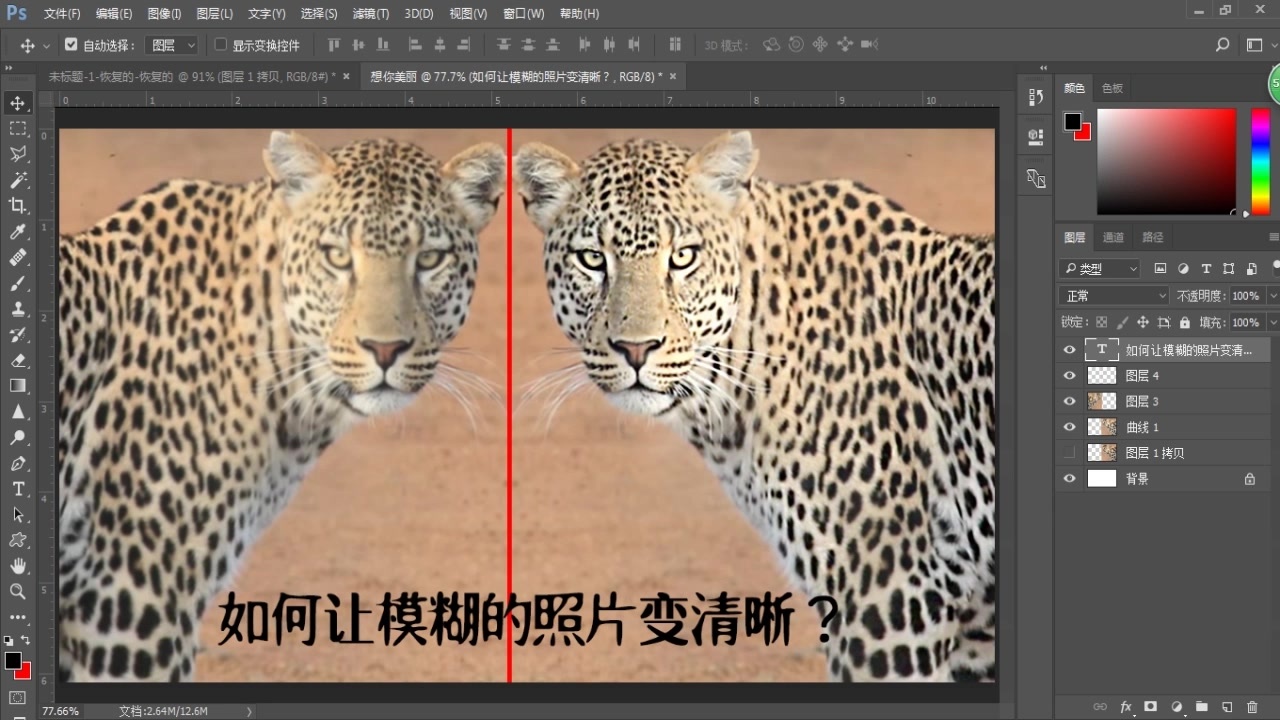Open the History panel icon

click(x=1036, y=97)
